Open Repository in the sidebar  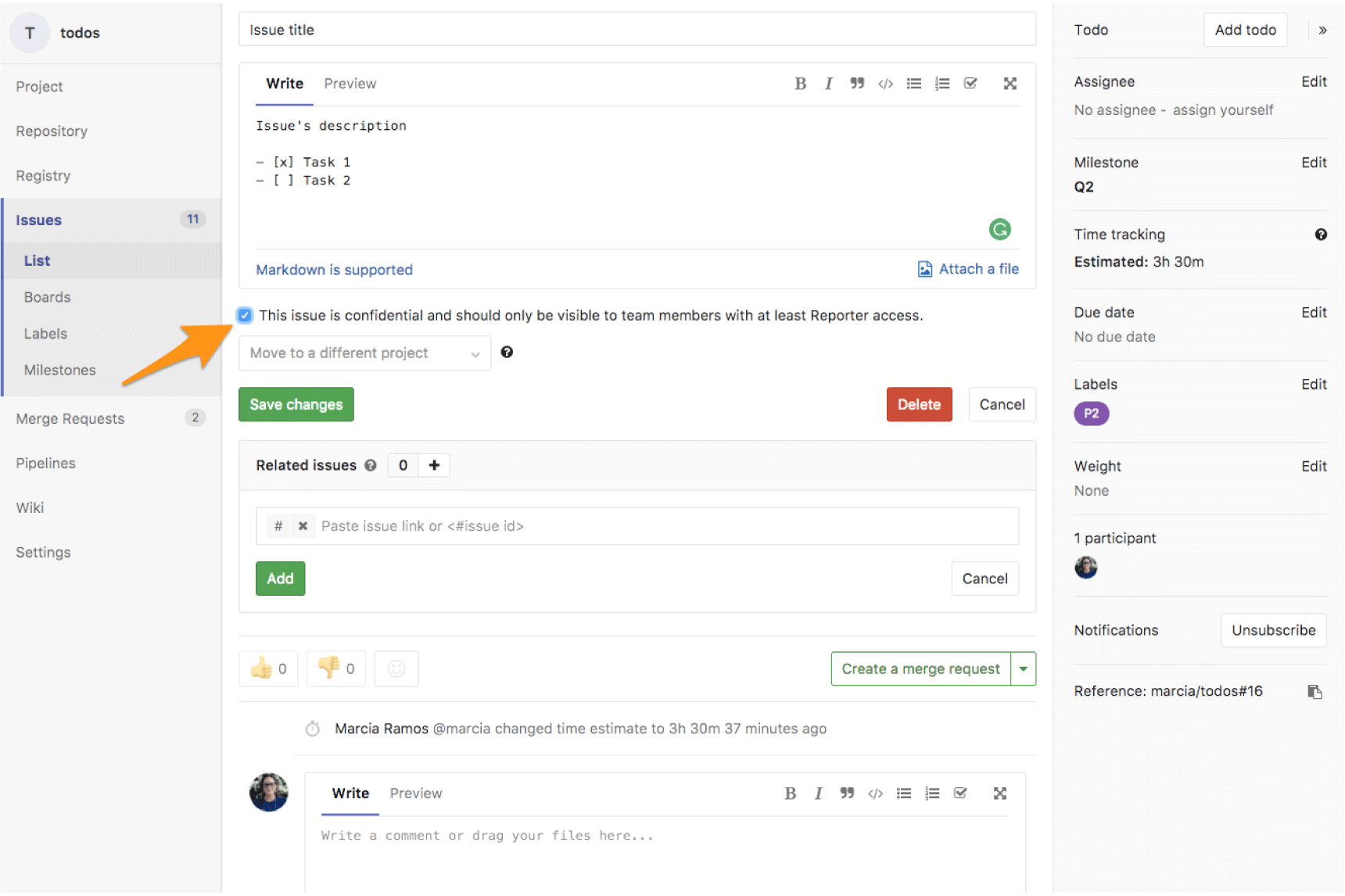point(52,131)
